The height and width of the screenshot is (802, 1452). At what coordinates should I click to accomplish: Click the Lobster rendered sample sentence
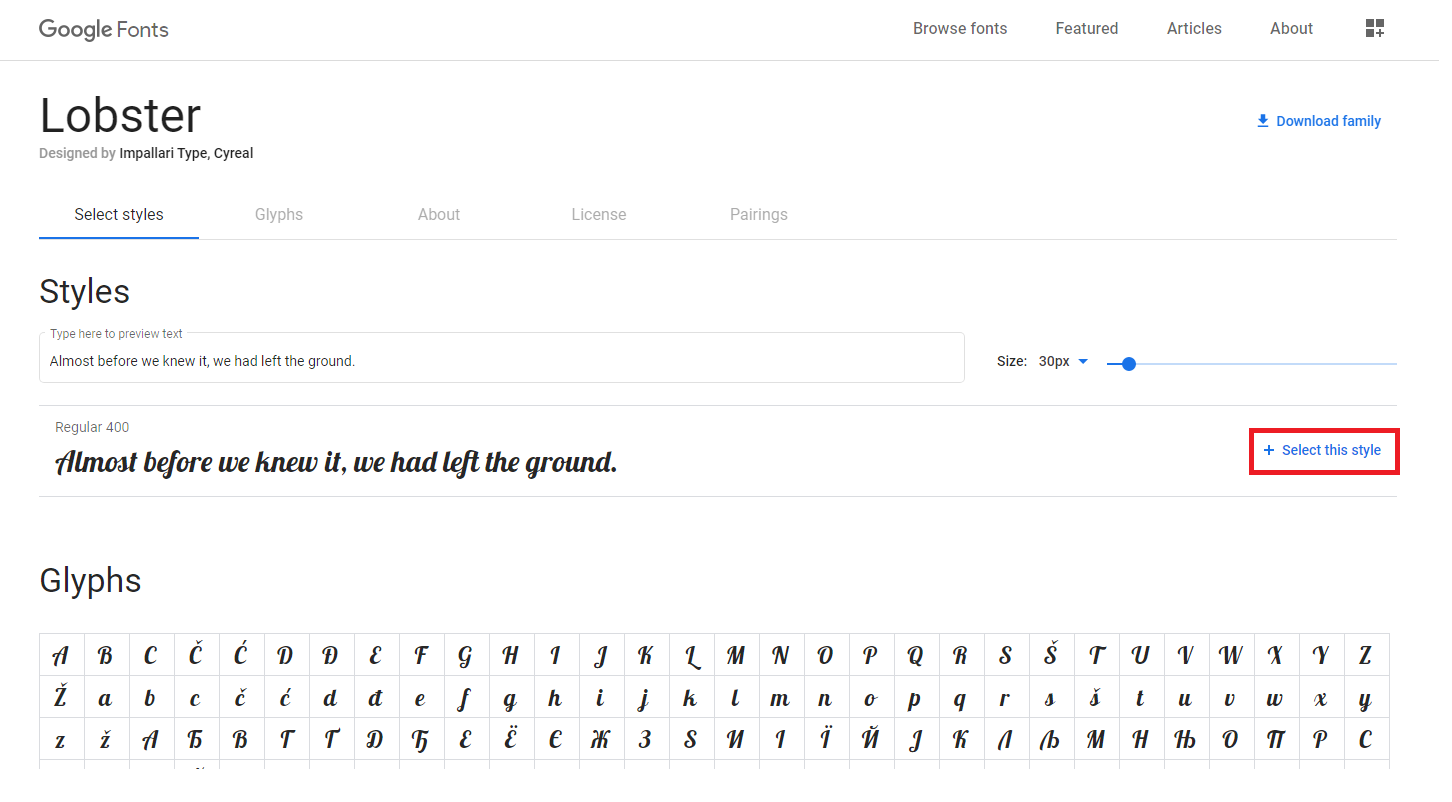coord(336,462)
